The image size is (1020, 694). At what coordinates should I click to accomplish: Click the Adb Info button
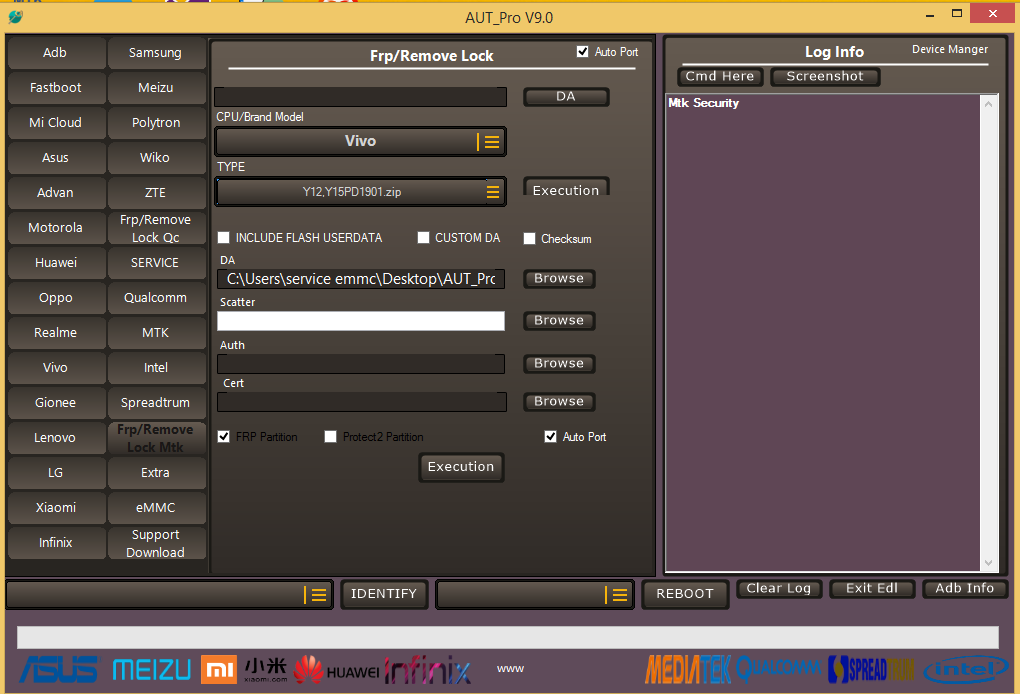[965, 589]
